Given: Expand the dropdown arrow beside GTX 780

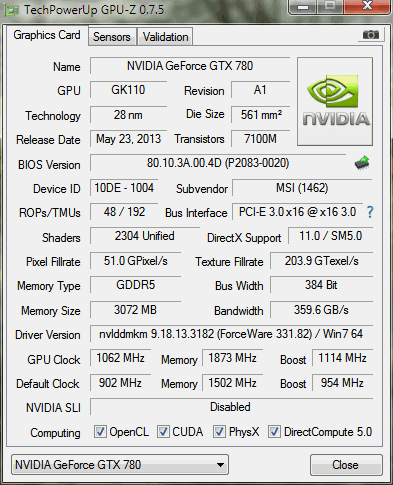Looking at the screenshot, I should (220, 465).
